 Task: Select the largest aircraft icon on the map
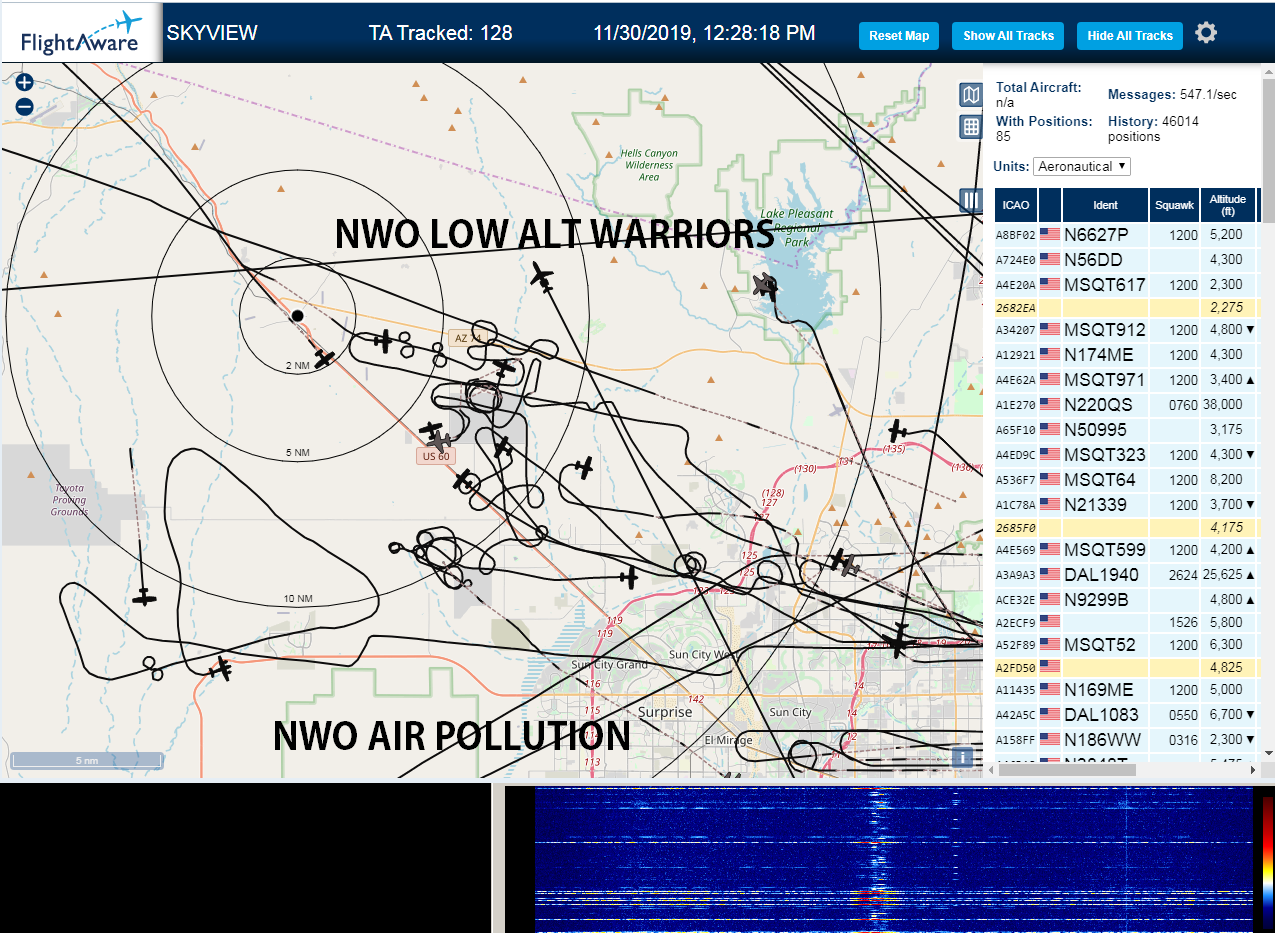pyautogui.click(x=898, y=640)
